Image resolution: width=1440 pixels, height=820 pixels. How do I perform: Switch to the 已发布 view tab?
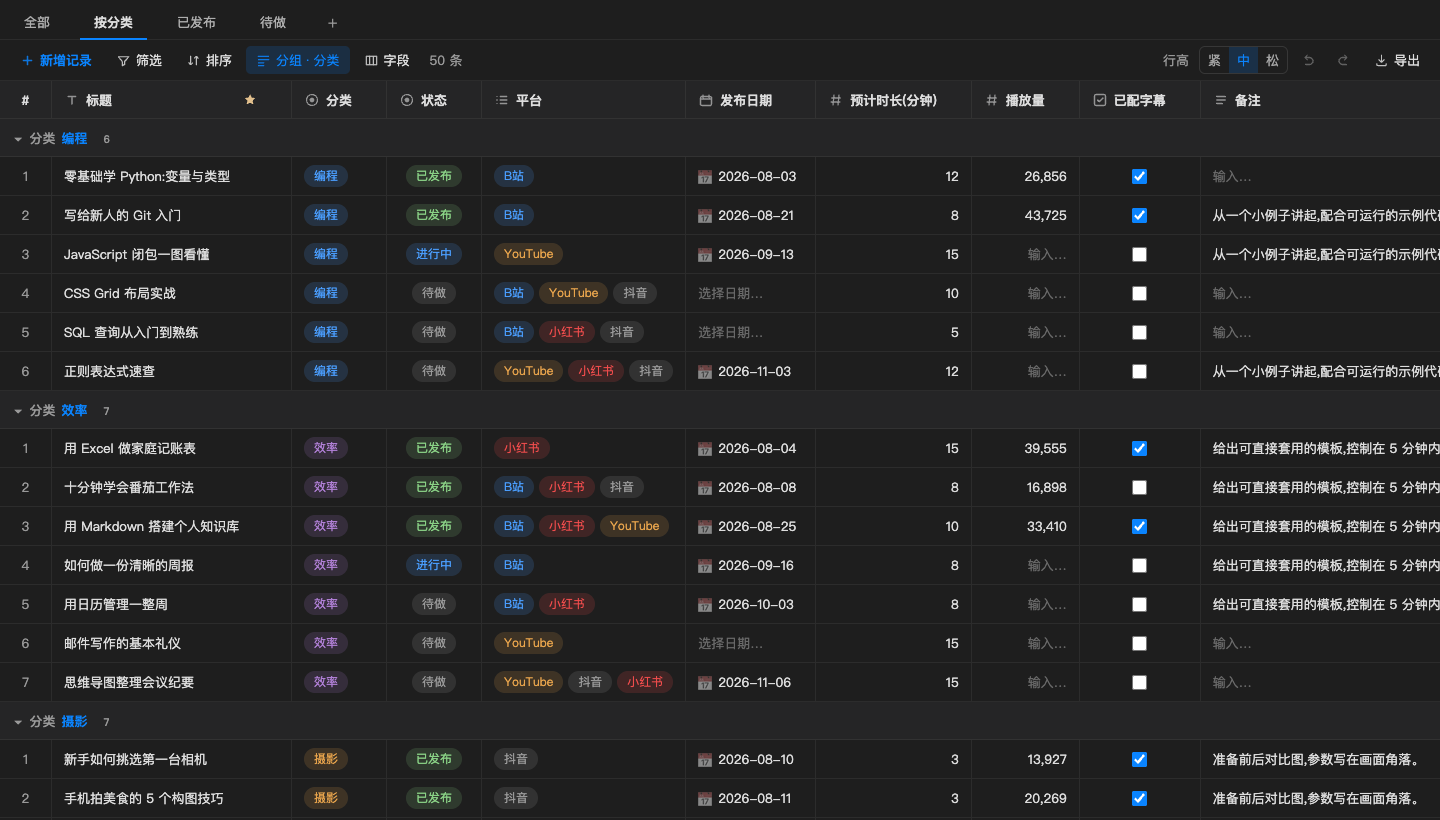pyautogui.click(x=196, y=22)
